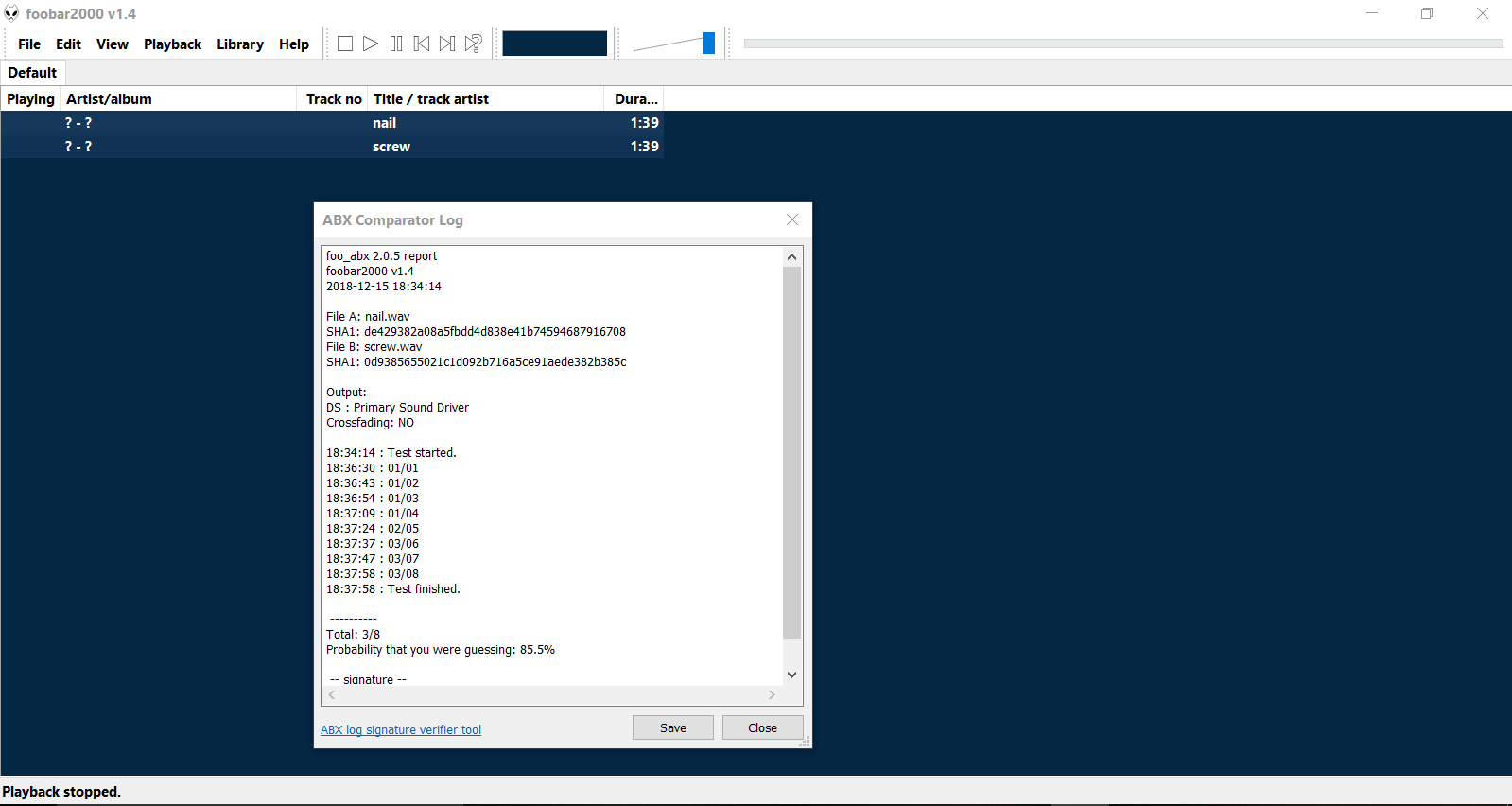The width and height of the screenshot is (1512, 806).
Task: Pause playback with the Pause button
Action: [396, 44]
